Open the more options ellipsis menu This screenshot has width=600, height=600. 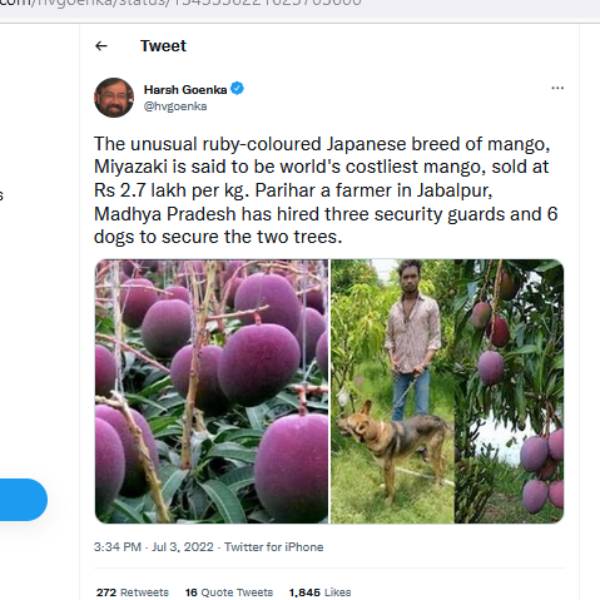[557, 88]
